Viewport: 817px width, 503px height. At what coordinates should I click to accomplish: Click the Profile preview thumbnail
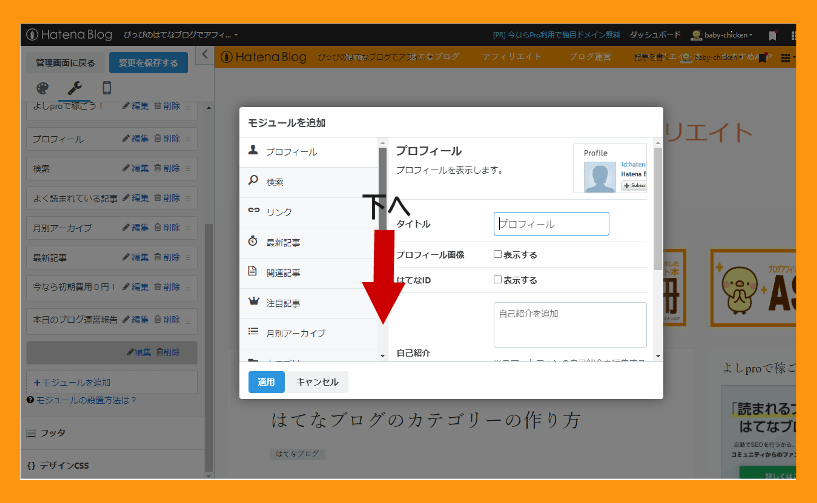click(610, 168)
